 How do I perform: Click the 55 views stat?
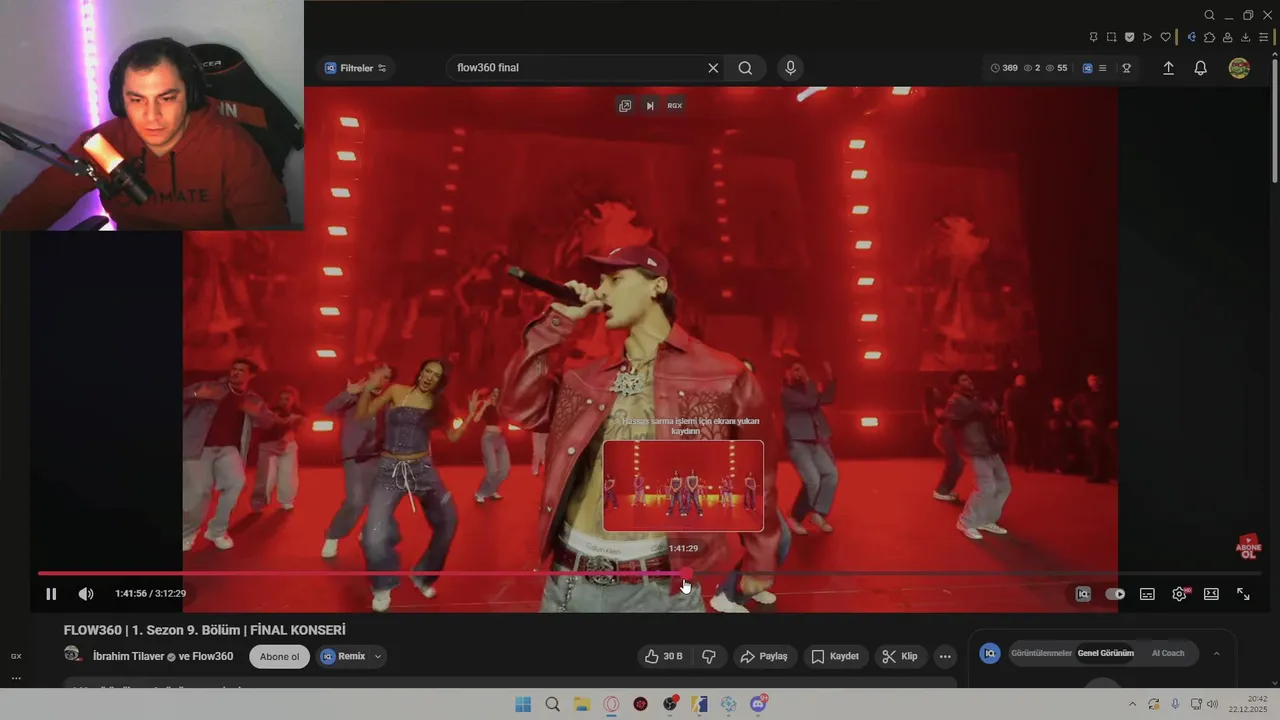1056,68
